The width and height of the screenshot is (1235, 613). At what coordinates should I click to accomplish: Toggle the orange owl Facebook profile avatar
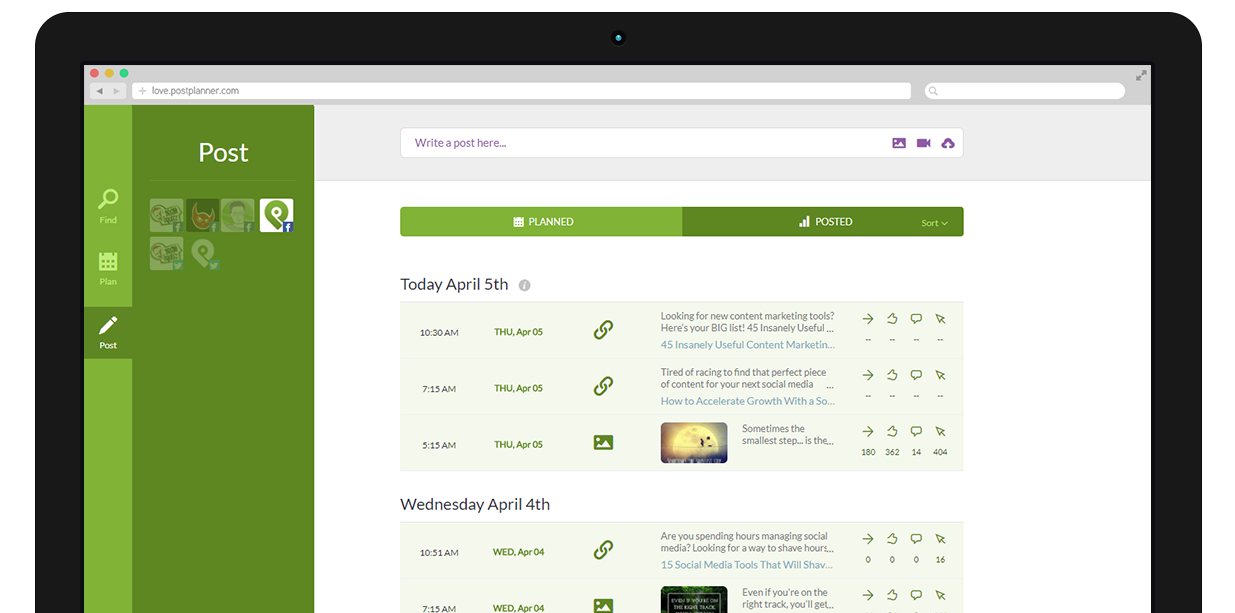(x=202, y=215)
